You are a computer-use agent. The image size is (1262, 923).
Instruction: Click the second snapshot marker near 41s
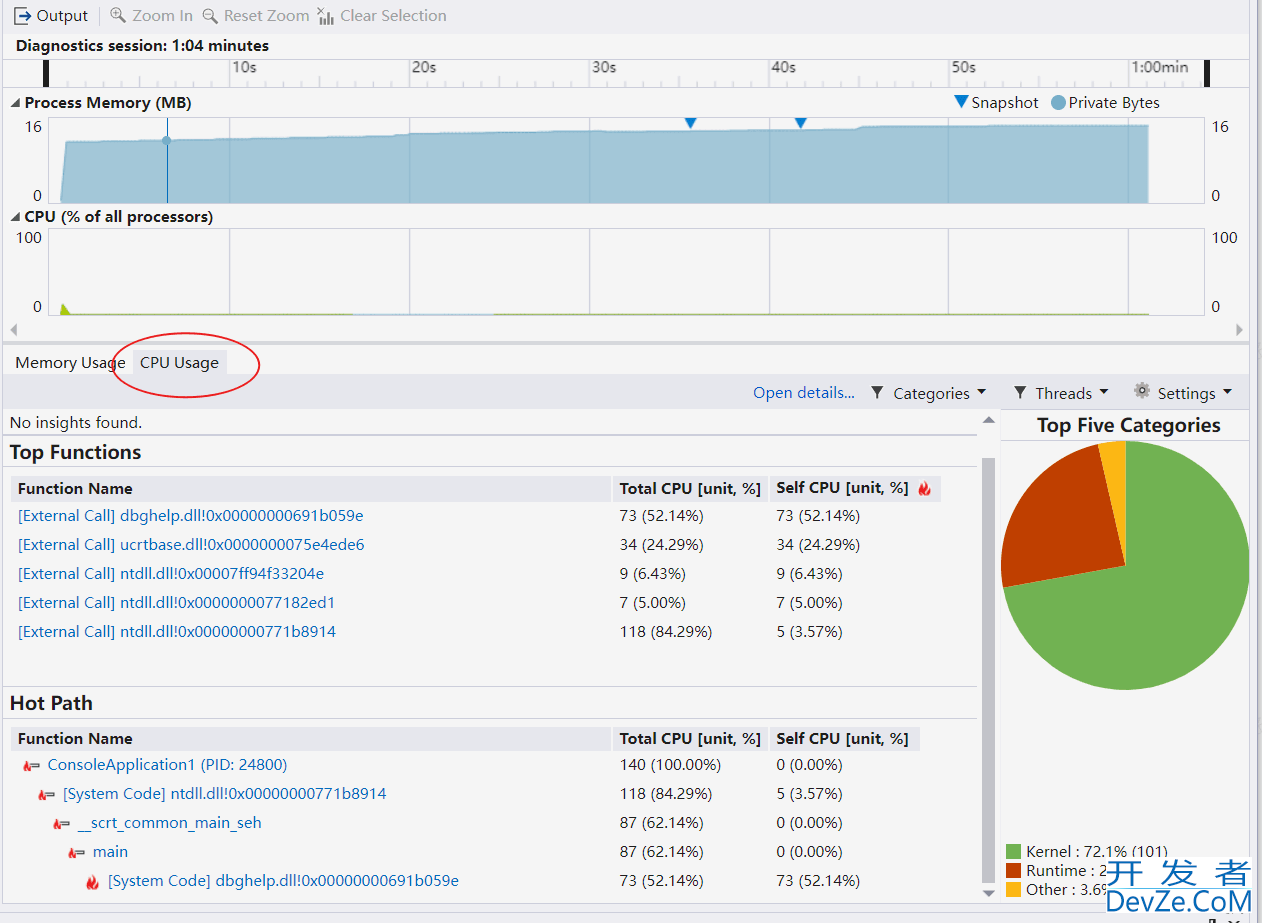pos(800,123)
